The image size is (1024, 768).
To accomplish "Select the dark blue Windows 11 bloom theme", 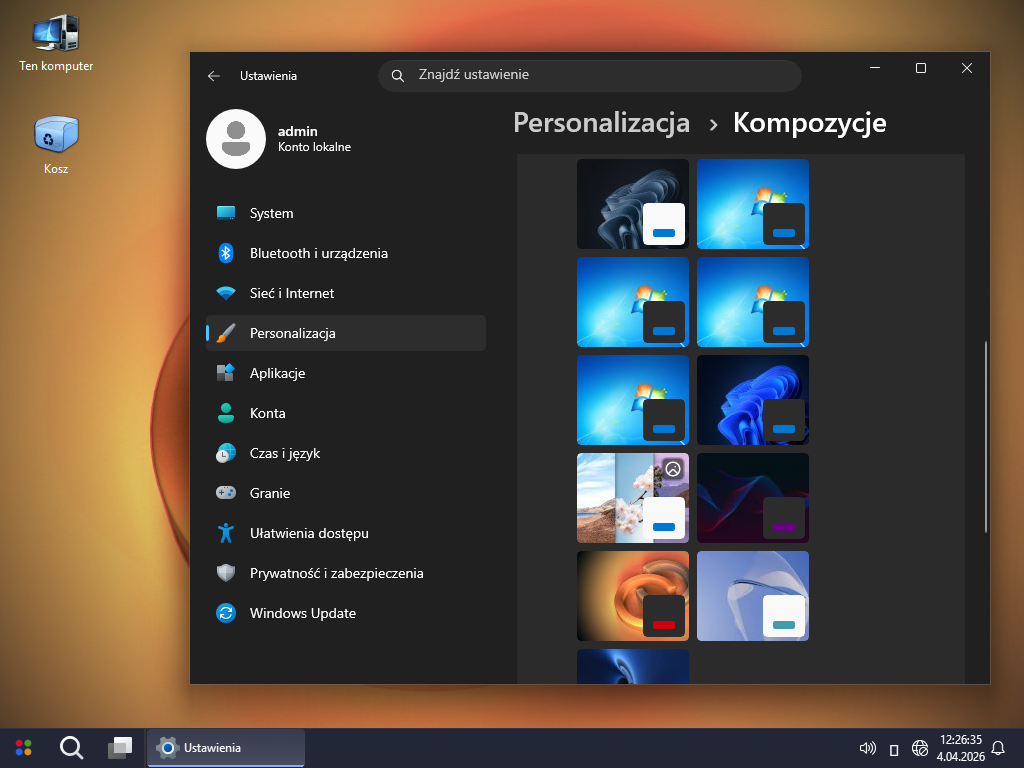I will 752,399.
